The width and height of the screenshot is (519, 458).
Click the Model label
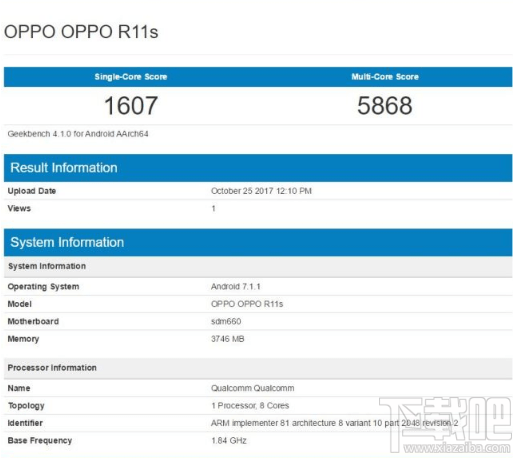20,304
